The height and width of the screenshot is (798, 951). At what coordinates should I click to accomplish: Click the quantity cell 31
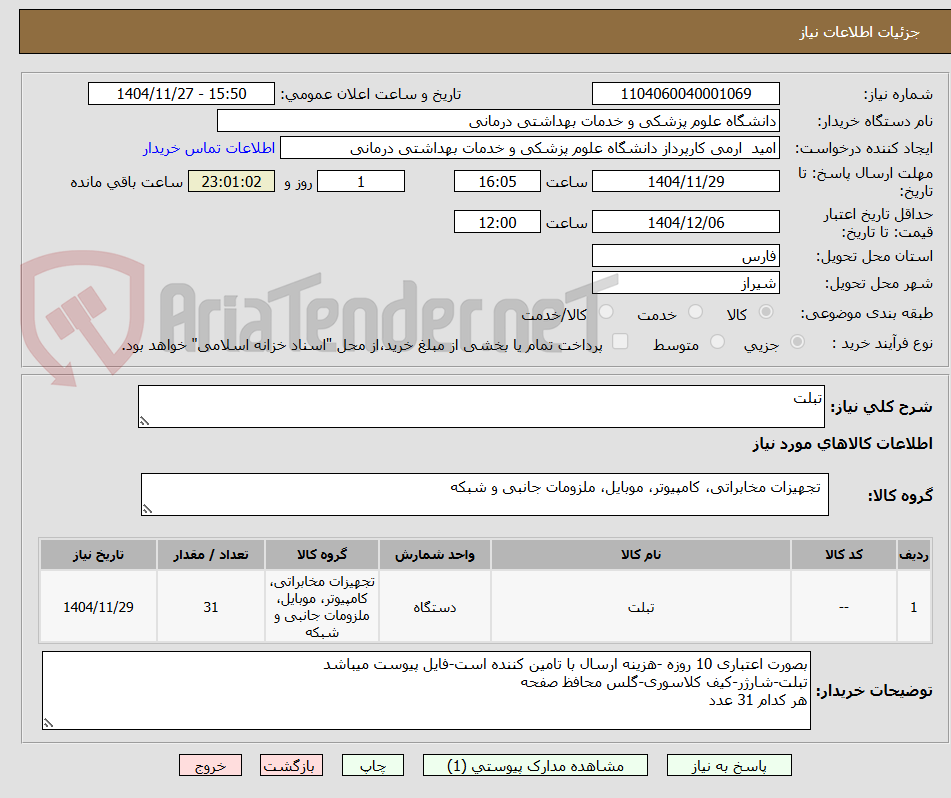point(210,606)
